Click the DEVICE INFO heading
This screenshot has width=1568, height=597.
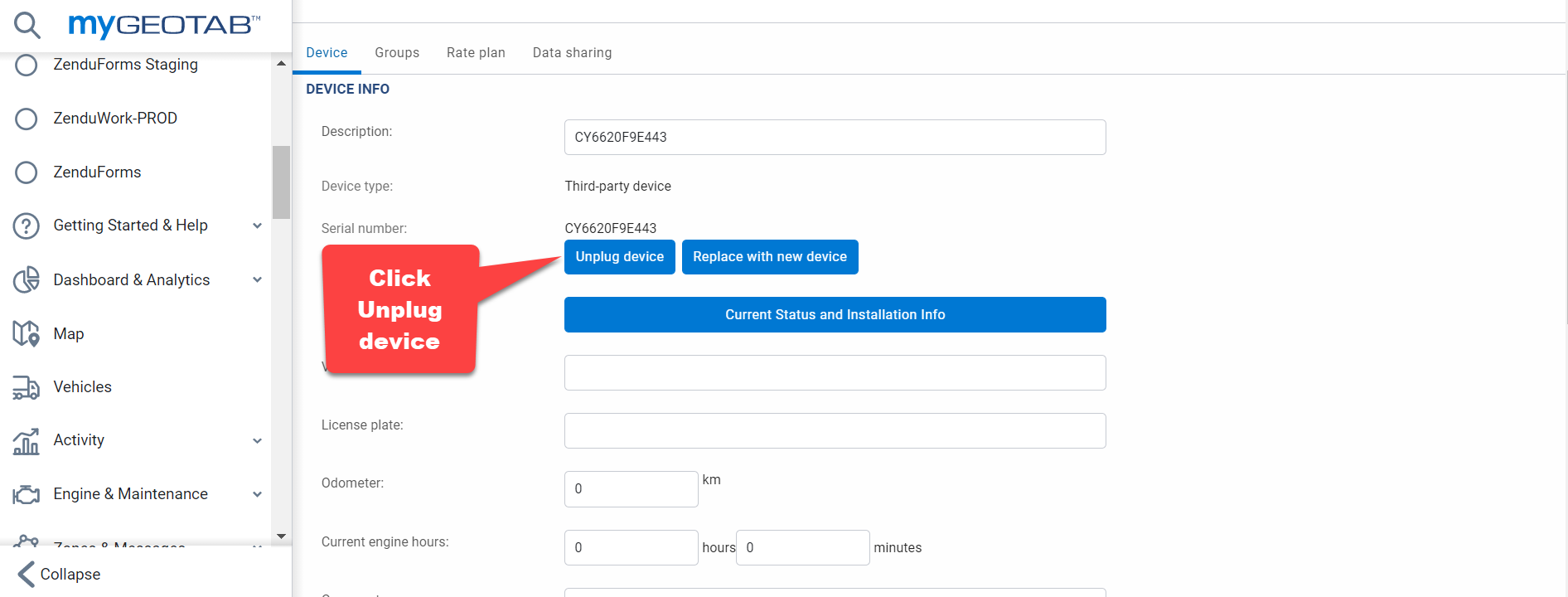pyautogui.click(x=347, y=90)
